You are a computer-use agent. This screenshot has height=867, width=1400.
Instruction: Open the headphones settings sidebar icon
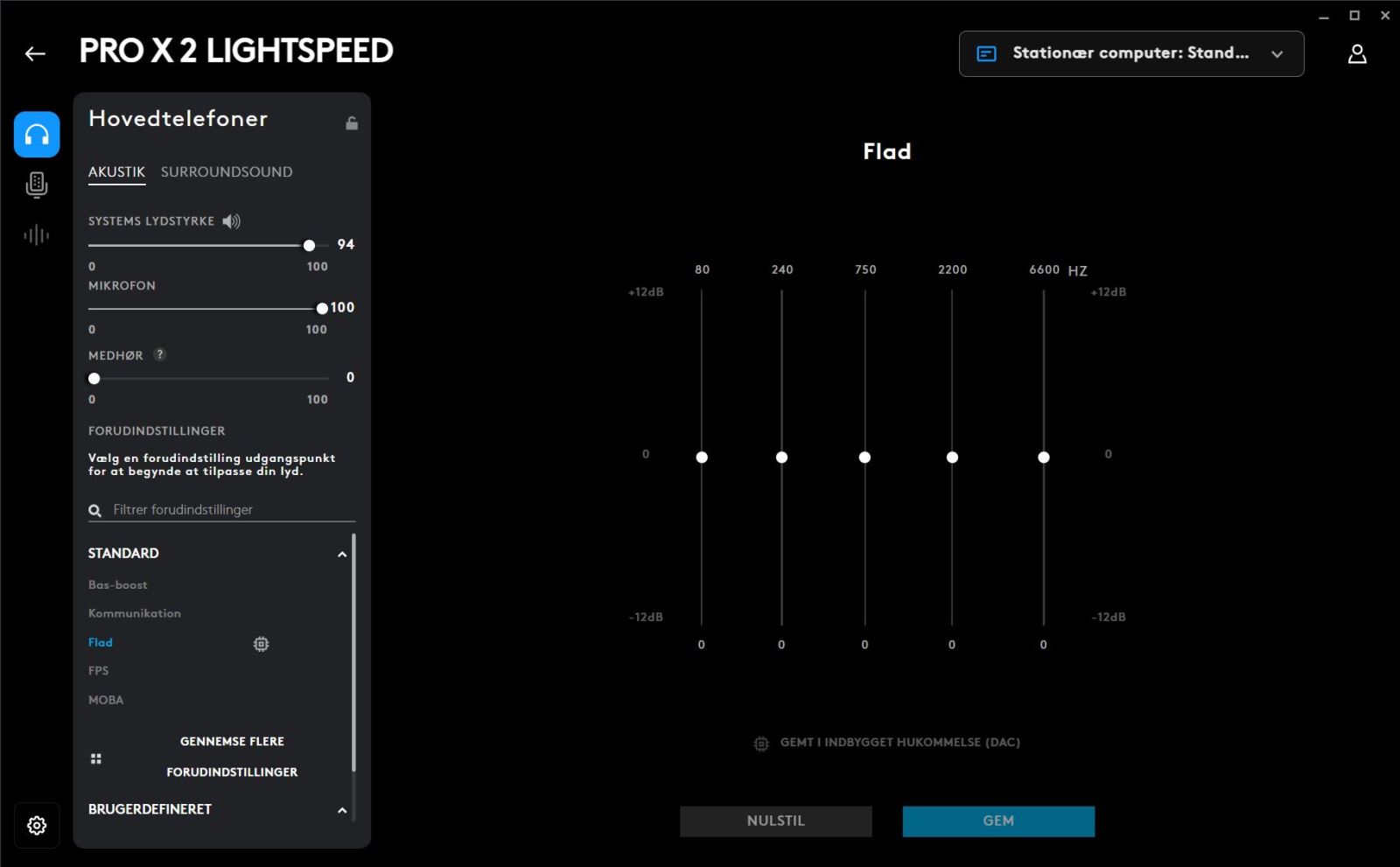(x=37, y=134)
